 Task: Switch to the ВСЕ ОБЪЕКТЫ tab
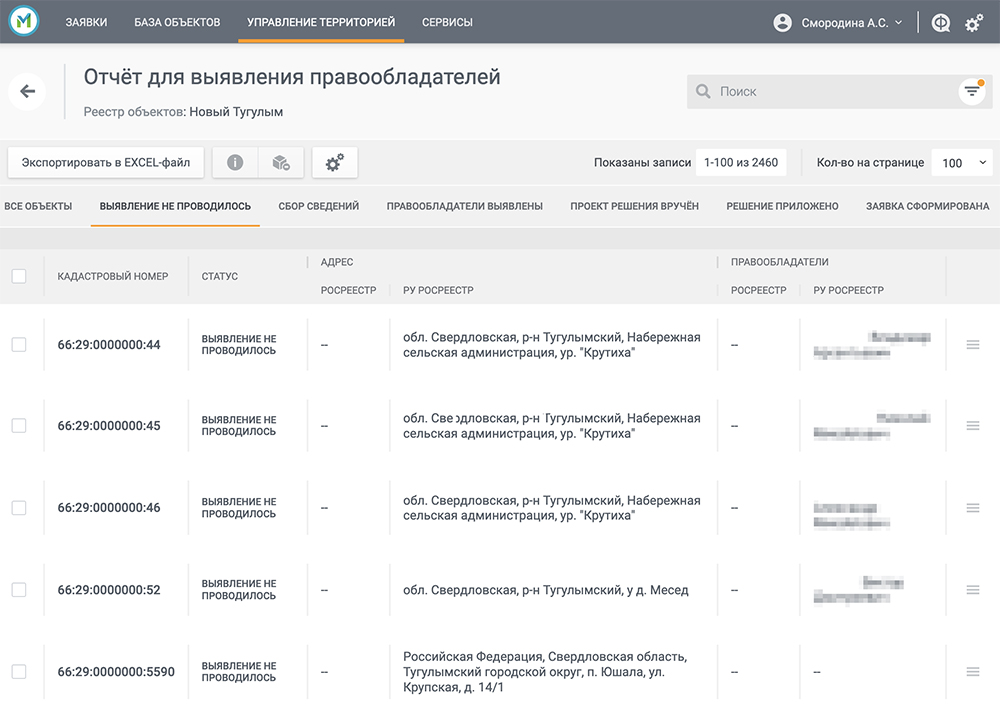coord(38,206)
